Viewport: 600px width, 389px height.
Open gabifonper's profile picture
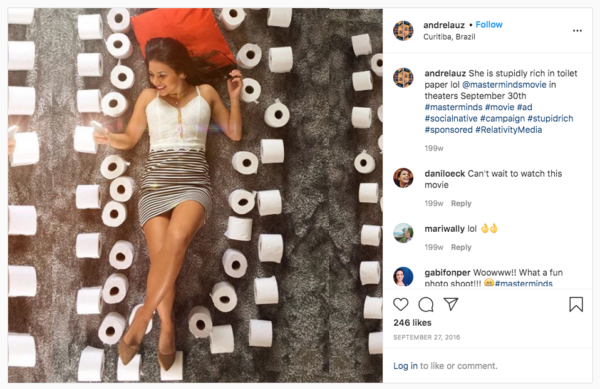[403, 277]
